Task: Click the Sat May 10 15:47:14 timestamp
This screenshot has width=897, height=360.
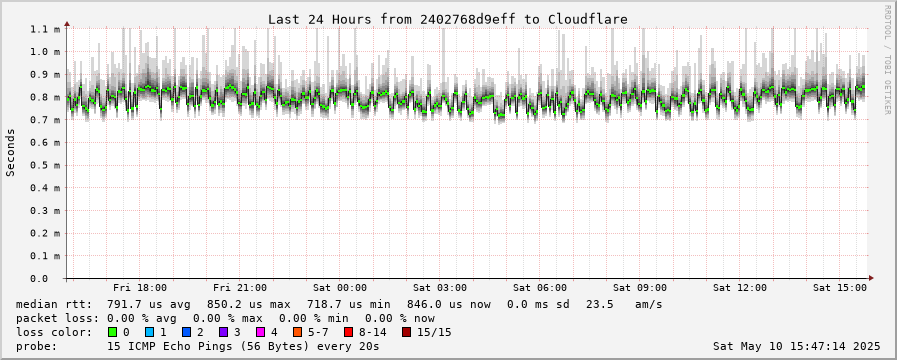Action: [x=797, y=346]
